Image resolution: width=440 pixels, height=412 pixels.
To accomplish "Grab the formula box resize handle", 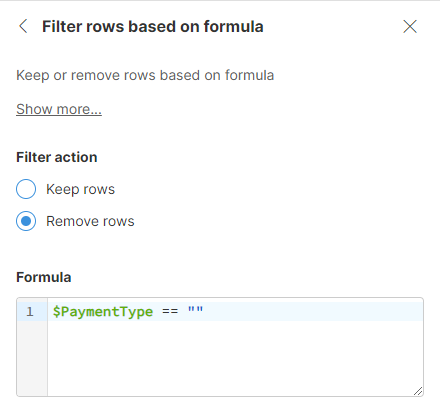I will (418, 391).
